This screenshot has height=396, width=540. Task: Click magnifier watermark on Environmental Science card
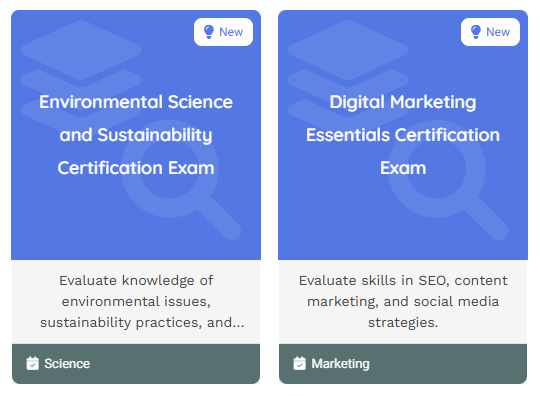coord(181,180)
